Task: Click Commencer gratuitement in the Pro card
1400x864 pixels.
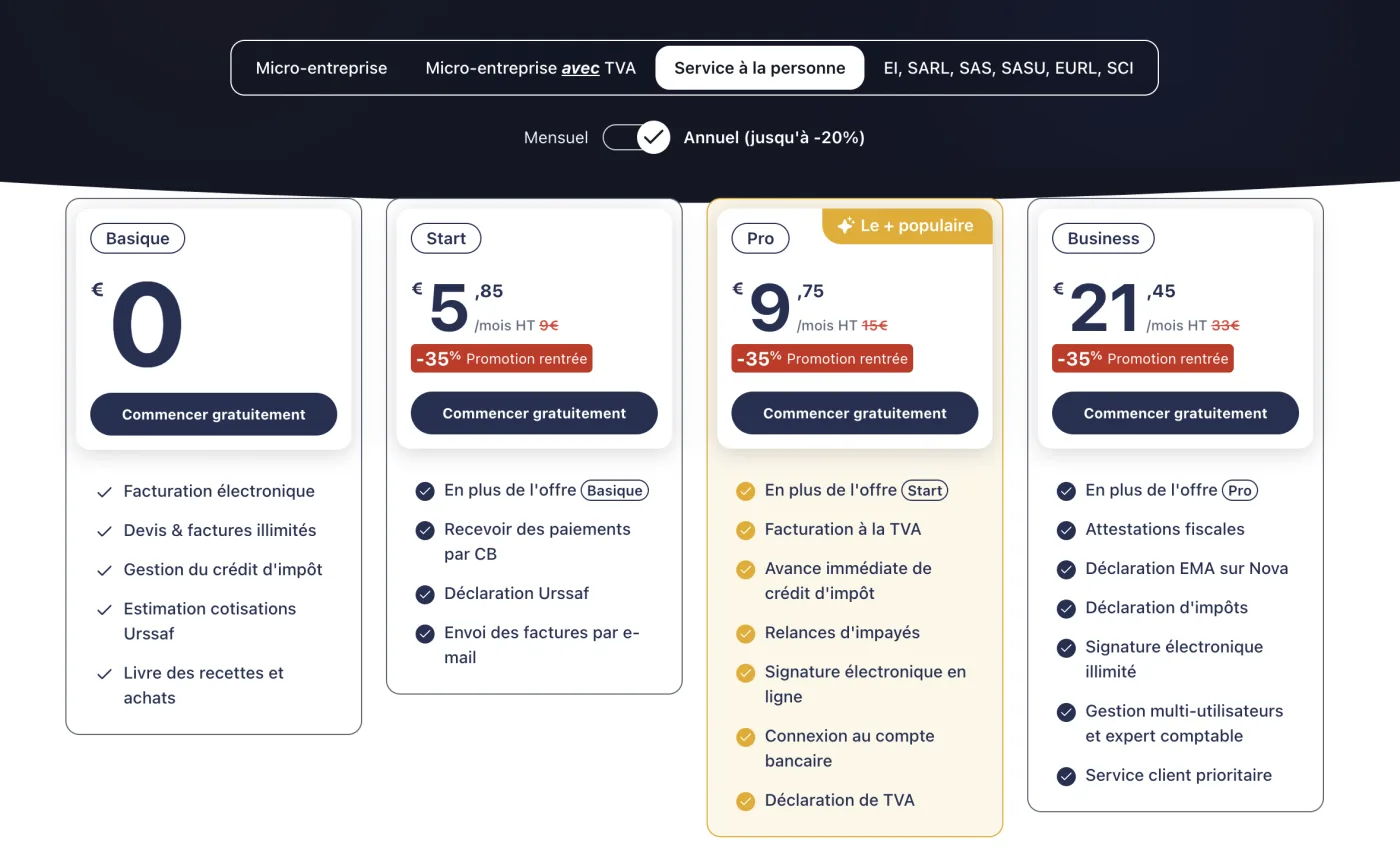Action: [x=855, y=413]
